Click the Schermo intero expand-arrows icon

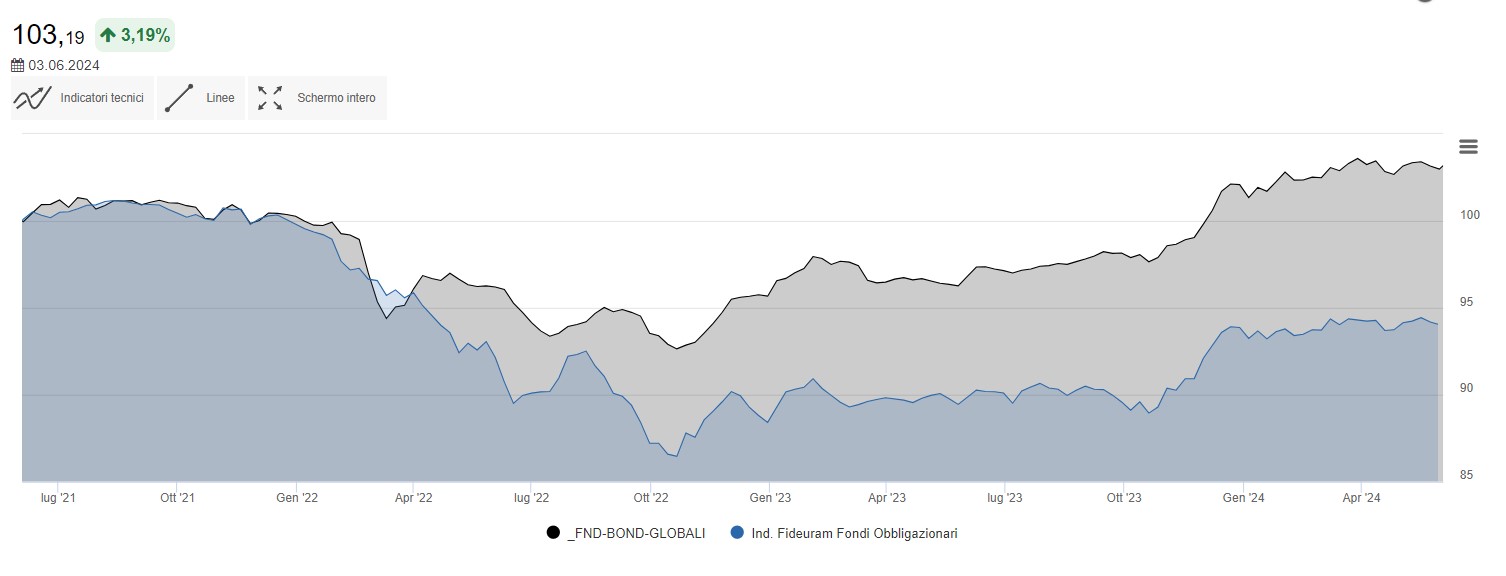pyautogui.click(x=270, y=98)
